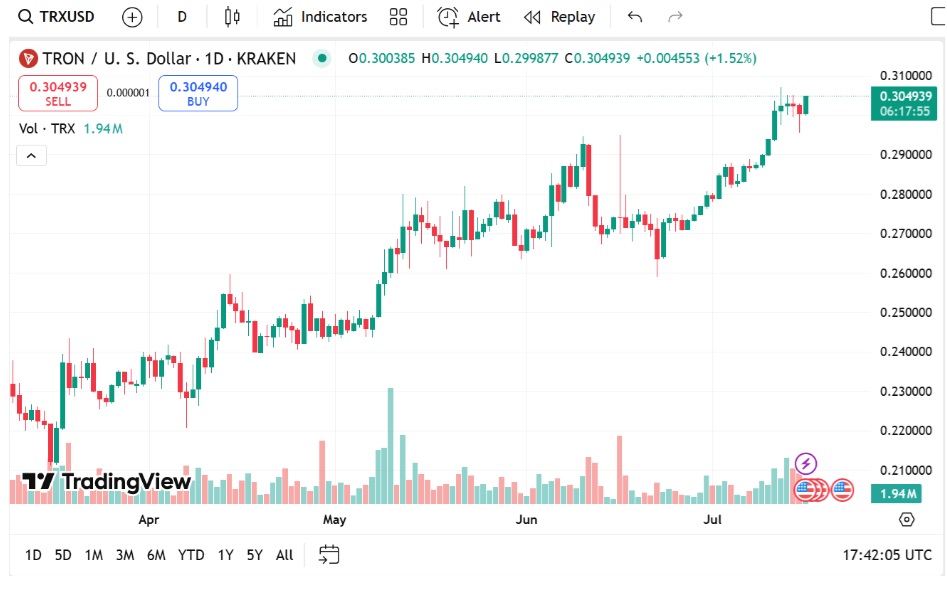Select the 3M time range
This screenshot has width=947, height=602.
tap(124, 555)
